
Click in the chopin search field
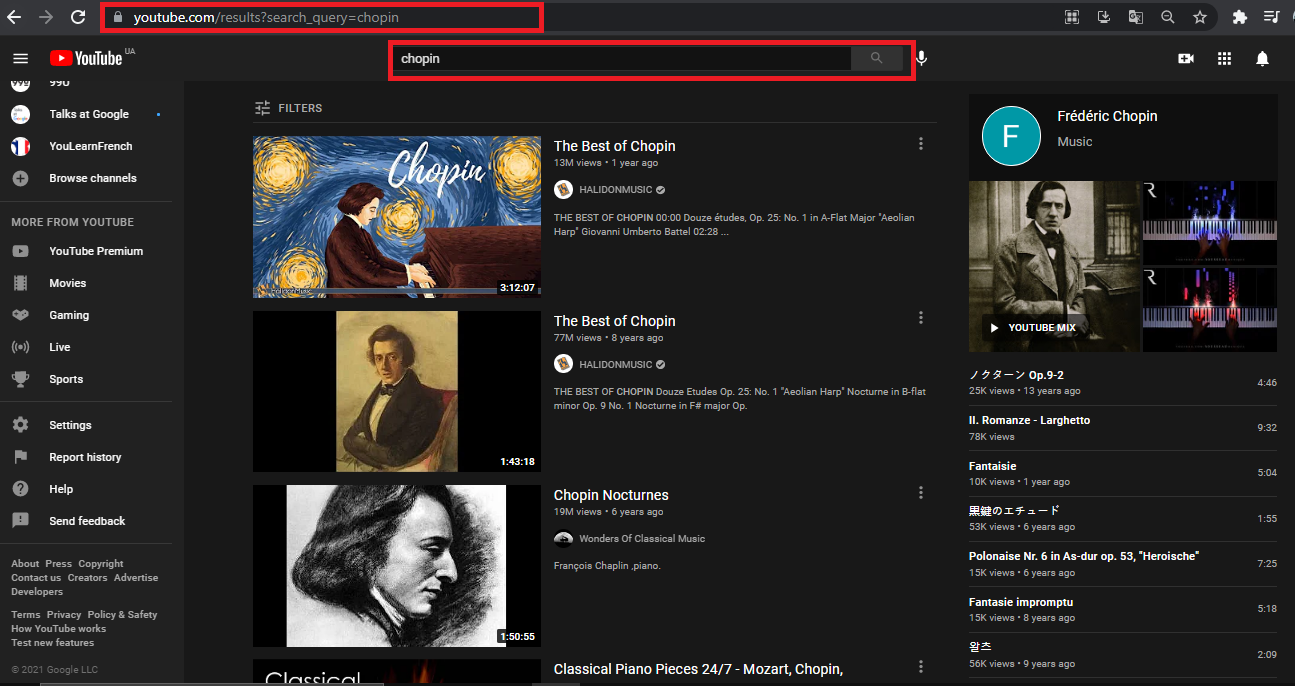tap(621, 58)
